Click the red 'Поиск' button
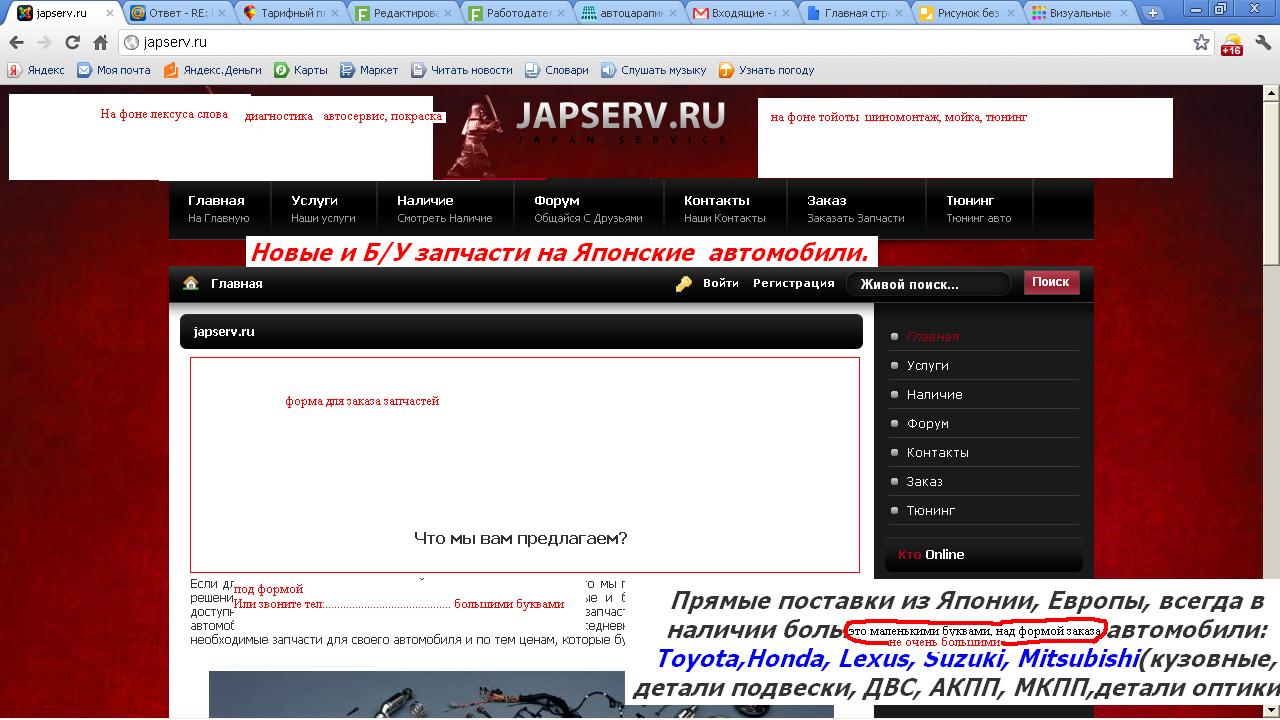The height and width of the screenshot is (720, 1280). (1051, 282)
